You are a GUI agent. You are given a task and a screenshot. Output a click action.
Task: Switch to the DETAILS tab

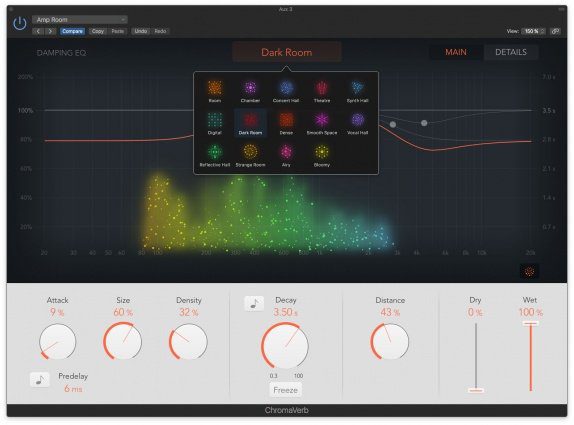click(511, 52)
